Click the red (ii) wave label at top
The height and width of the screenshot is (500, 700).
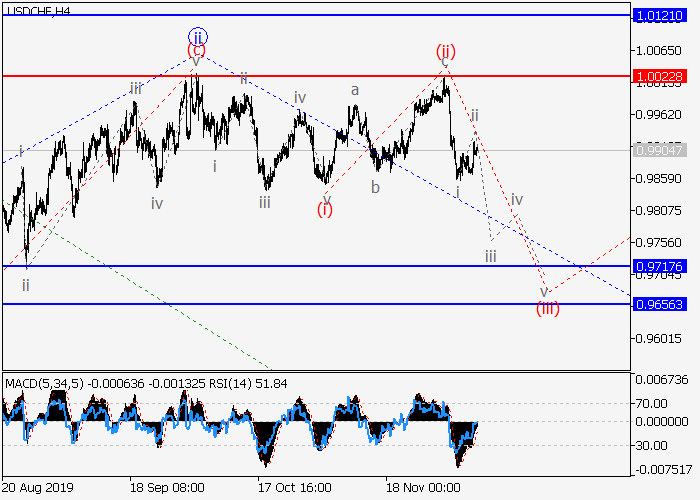tap(445, 50)
